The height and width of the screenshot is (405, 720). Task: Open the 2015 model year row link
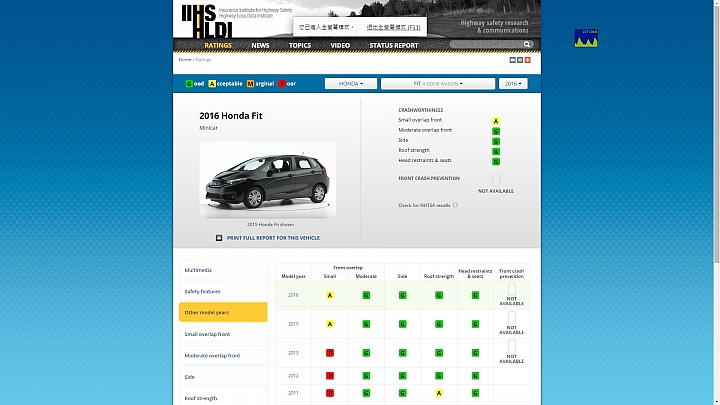pos(293,324)
